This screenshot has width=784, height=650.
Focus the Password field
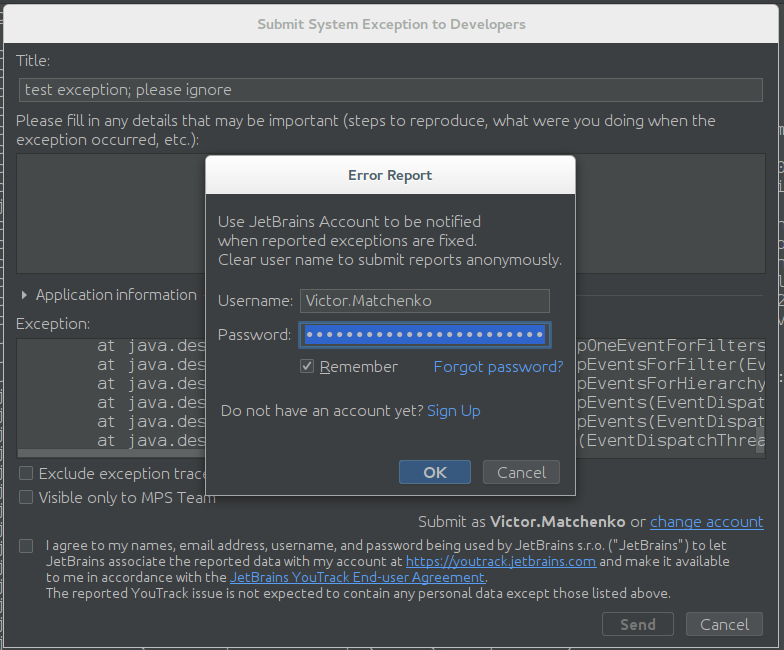424,334
